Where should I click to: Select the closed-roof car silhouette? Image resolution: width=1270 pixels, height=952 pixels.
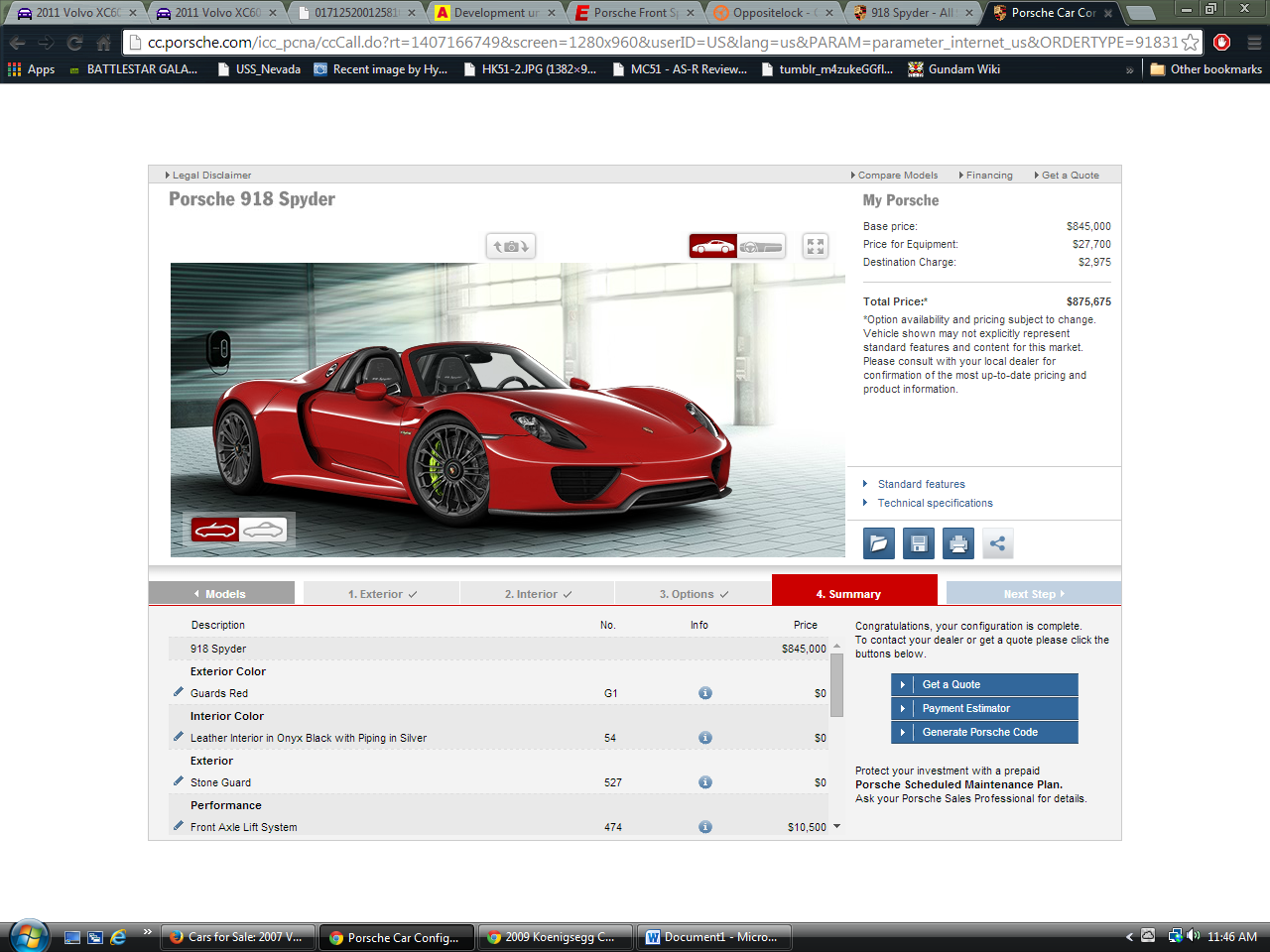[263, 530]
